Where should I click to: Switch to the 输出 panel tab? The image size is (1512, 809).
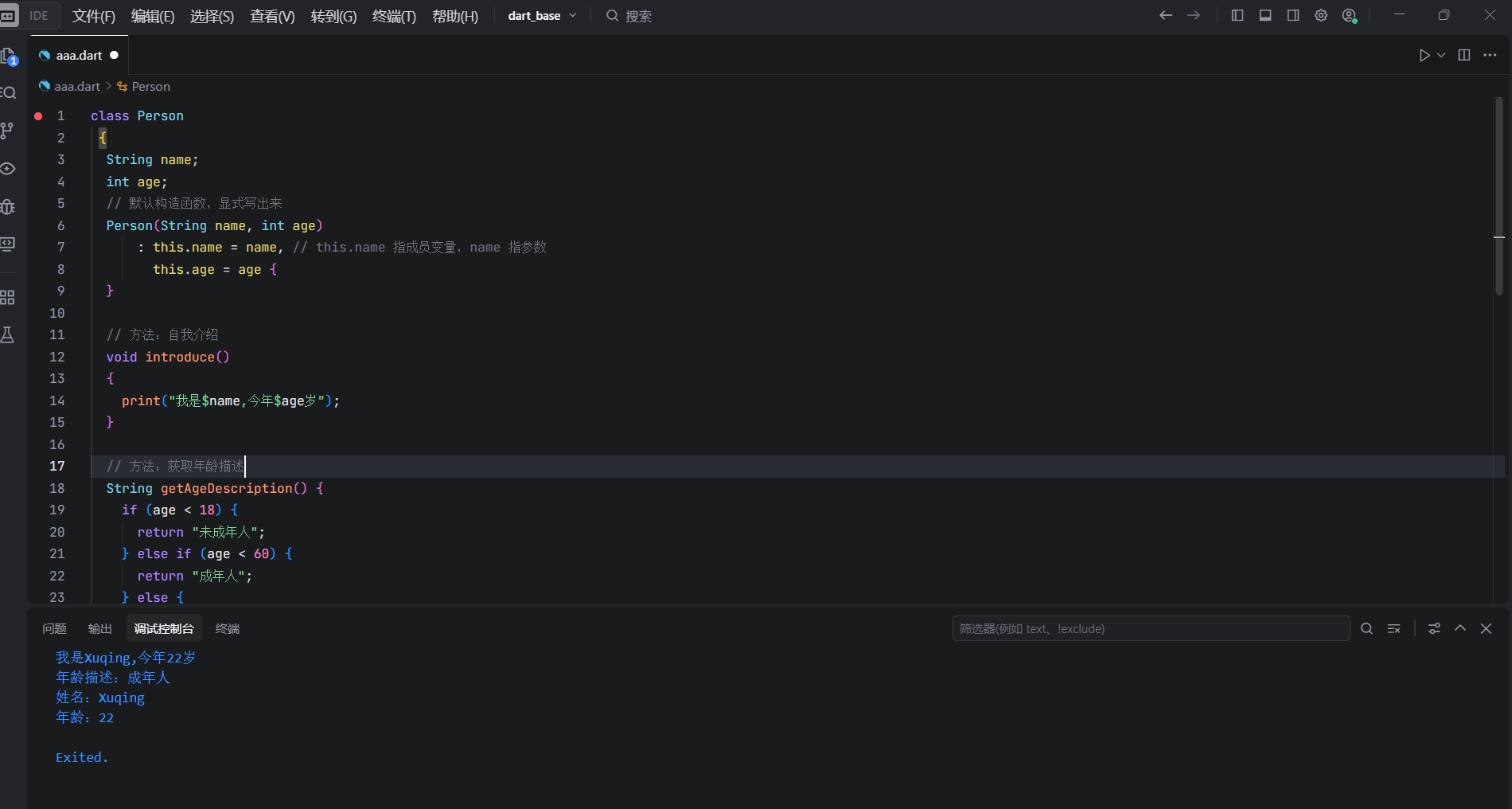(x=99, y=628)
